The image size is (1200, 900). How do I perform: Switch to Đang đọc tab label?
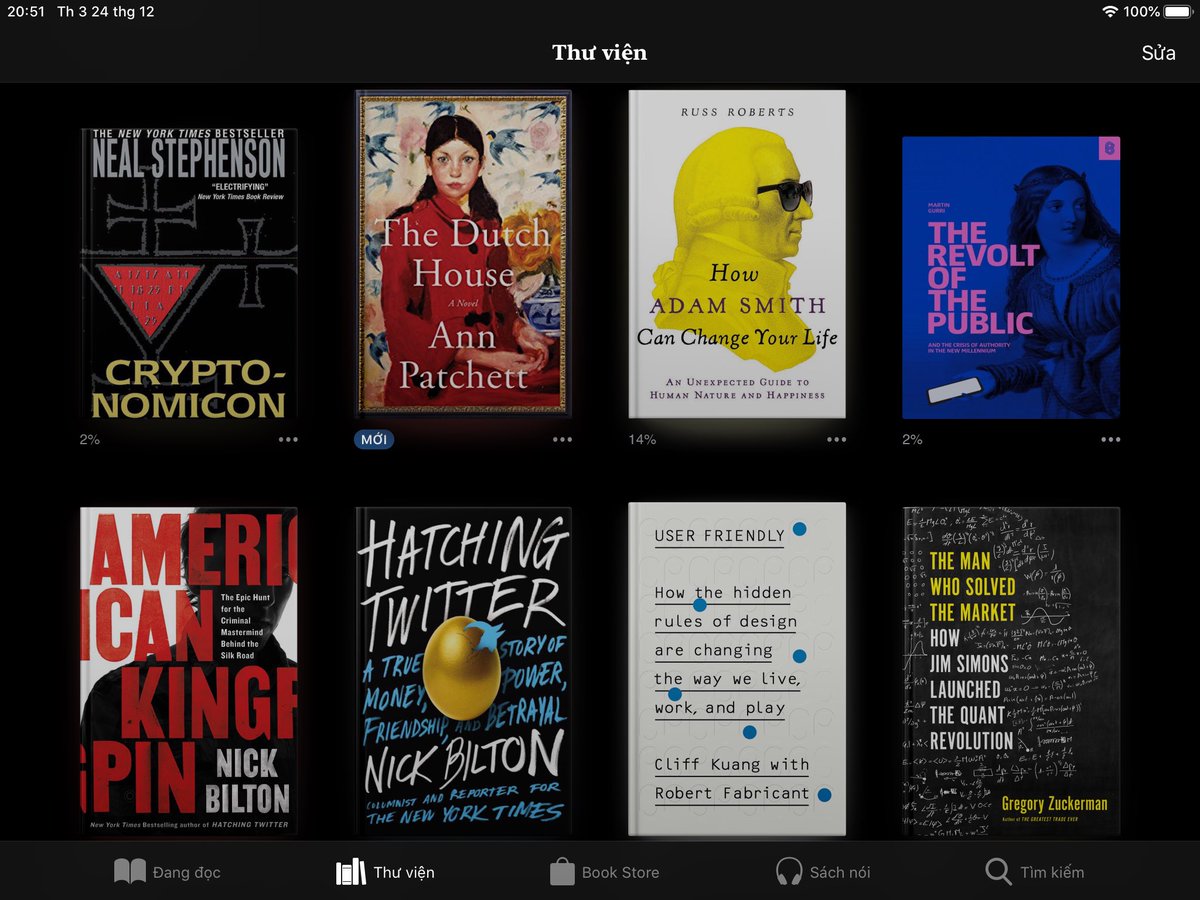pyautogui.click(x=186, y=872)
